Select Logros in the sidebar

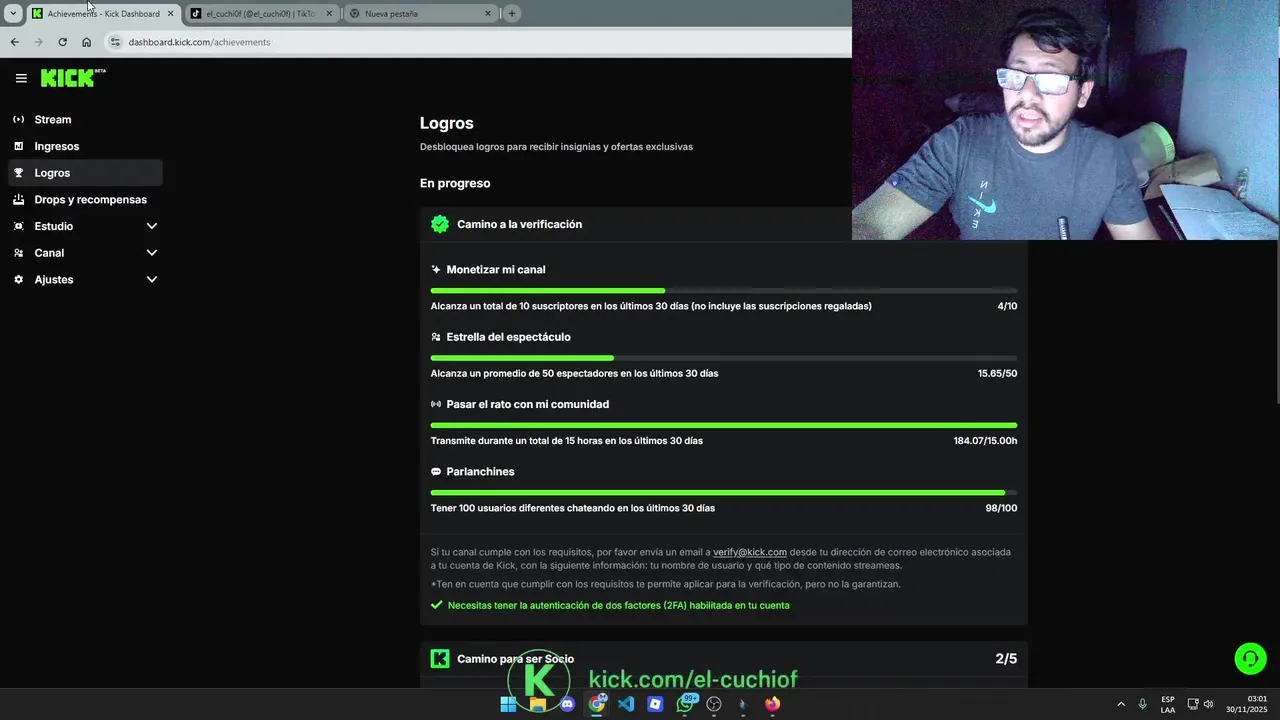pos(85,173)
